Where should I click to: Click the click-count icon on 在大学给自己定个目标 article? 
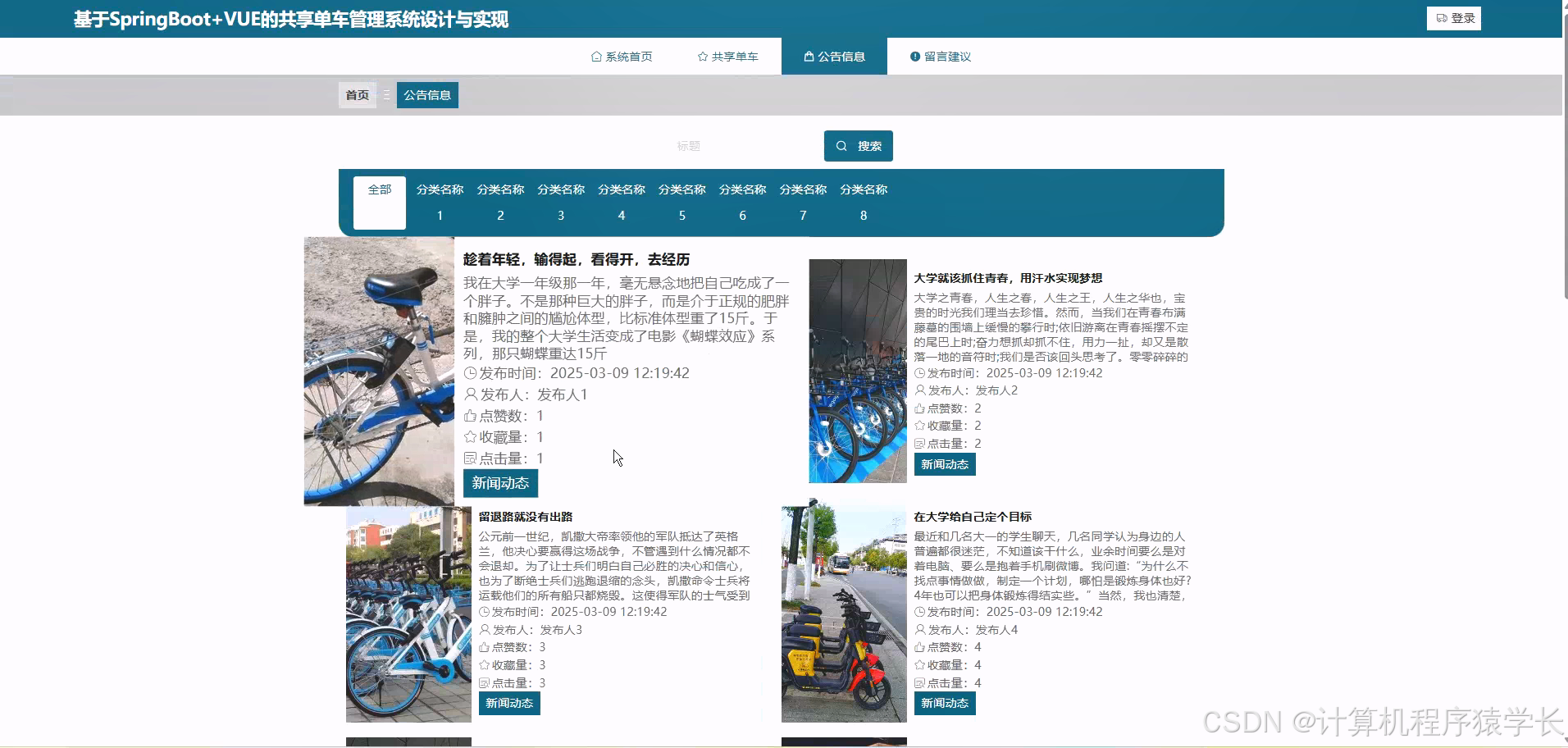coord(920,682)
